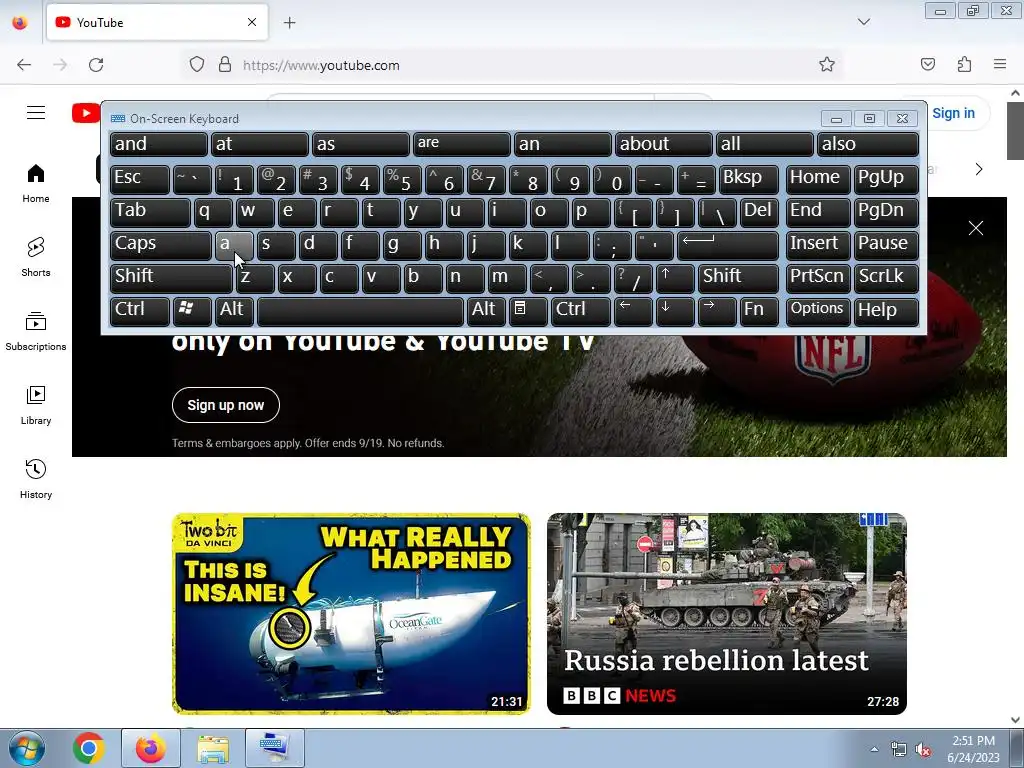The width and height of the screenshot is (1024, 768).
Task: Toggle the right Alt key
Action: click(x=486, y=310)
